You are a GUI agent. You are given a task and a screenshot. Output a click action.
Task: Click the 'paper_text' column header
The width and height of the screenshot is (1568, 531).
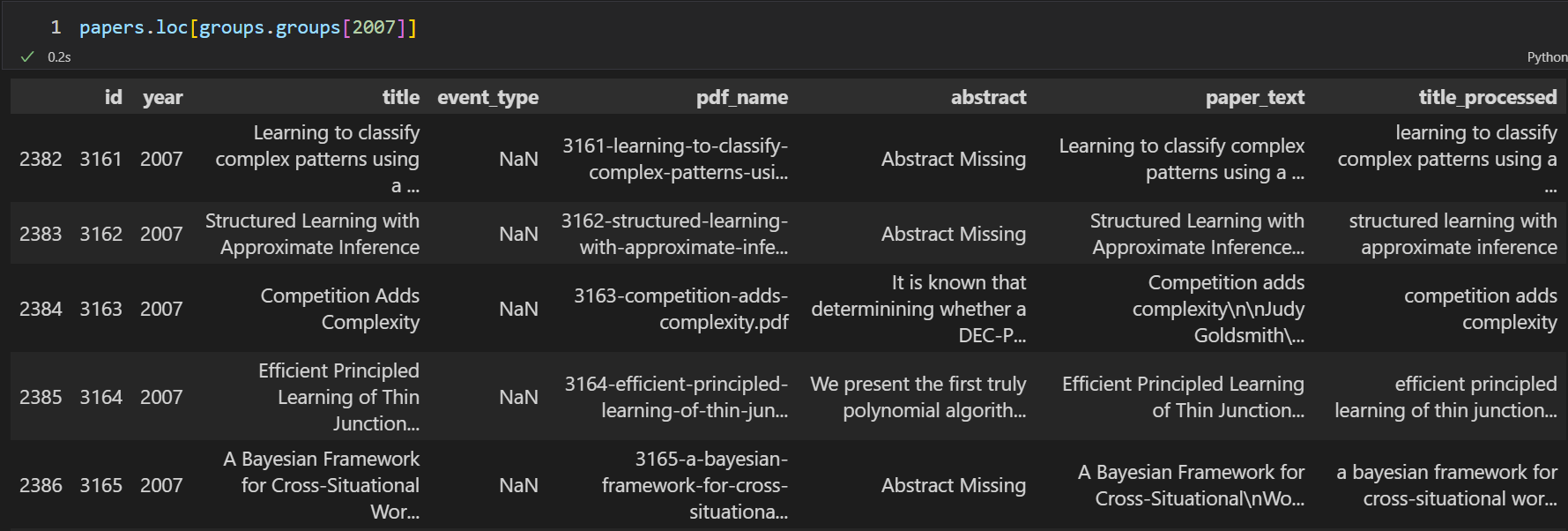coord(1254,97)
